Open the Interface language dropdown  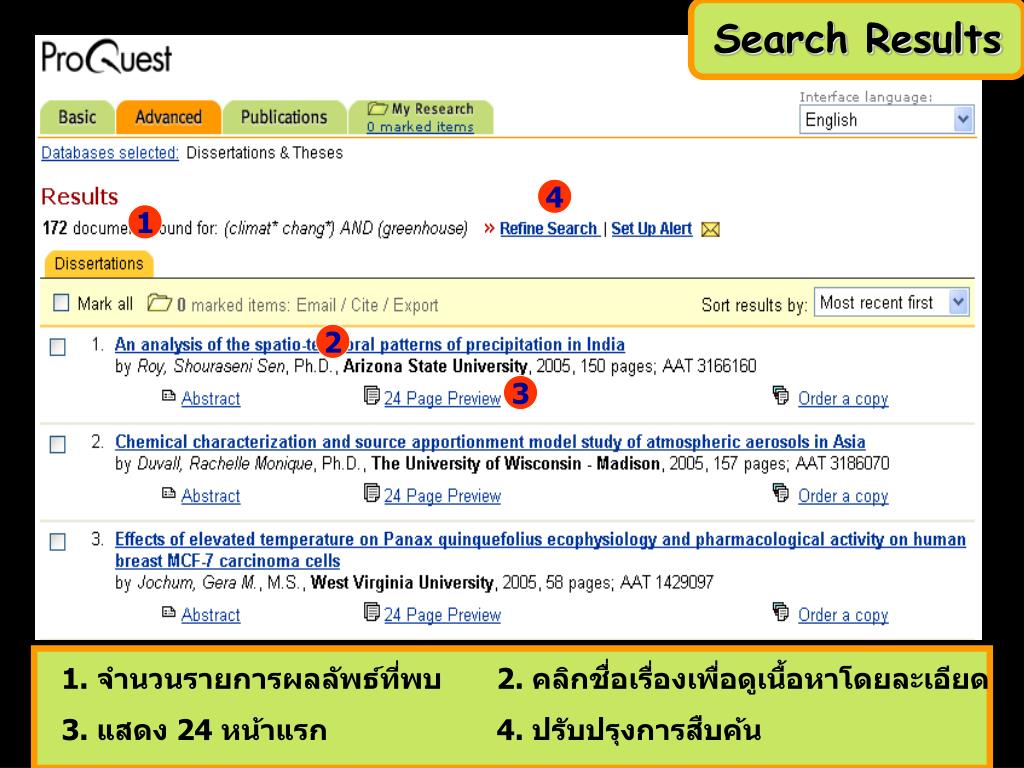886,120
